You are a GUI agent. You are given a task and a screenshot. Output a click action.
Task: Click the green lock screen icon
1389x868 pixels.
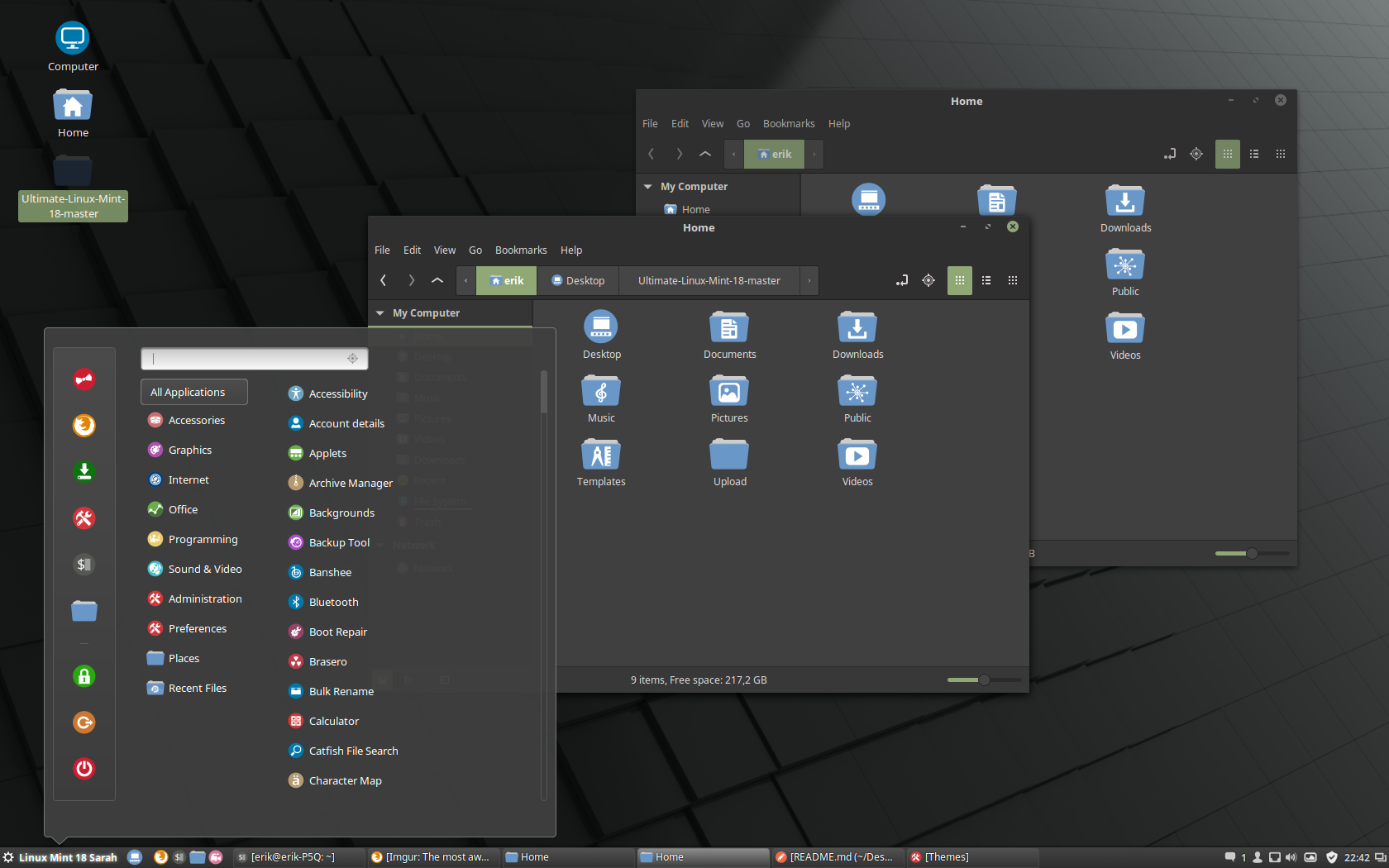coord(84,676)
